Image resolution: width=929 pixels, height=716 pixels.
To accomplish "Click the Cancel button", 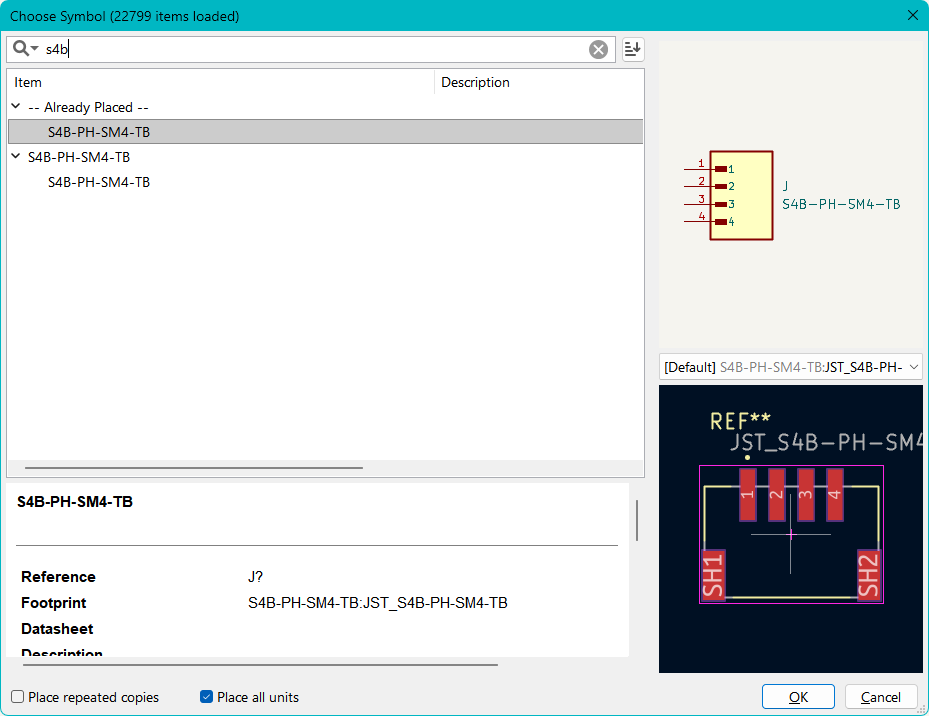I will pos(880,697).
